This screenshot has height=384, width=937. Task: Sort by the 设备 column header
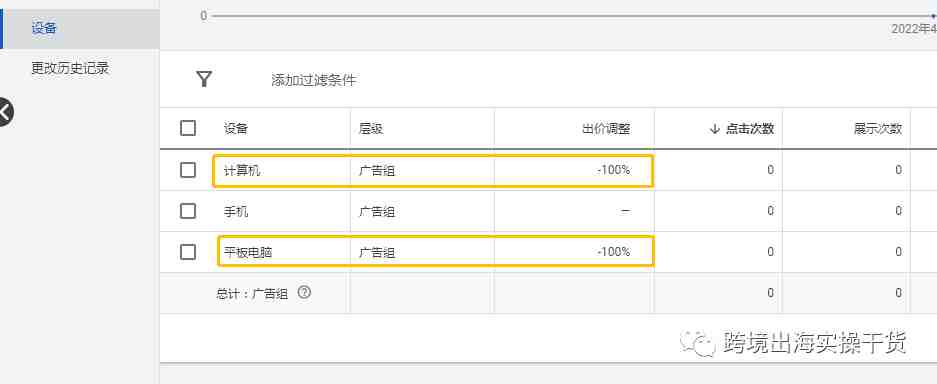pos(236,129)
